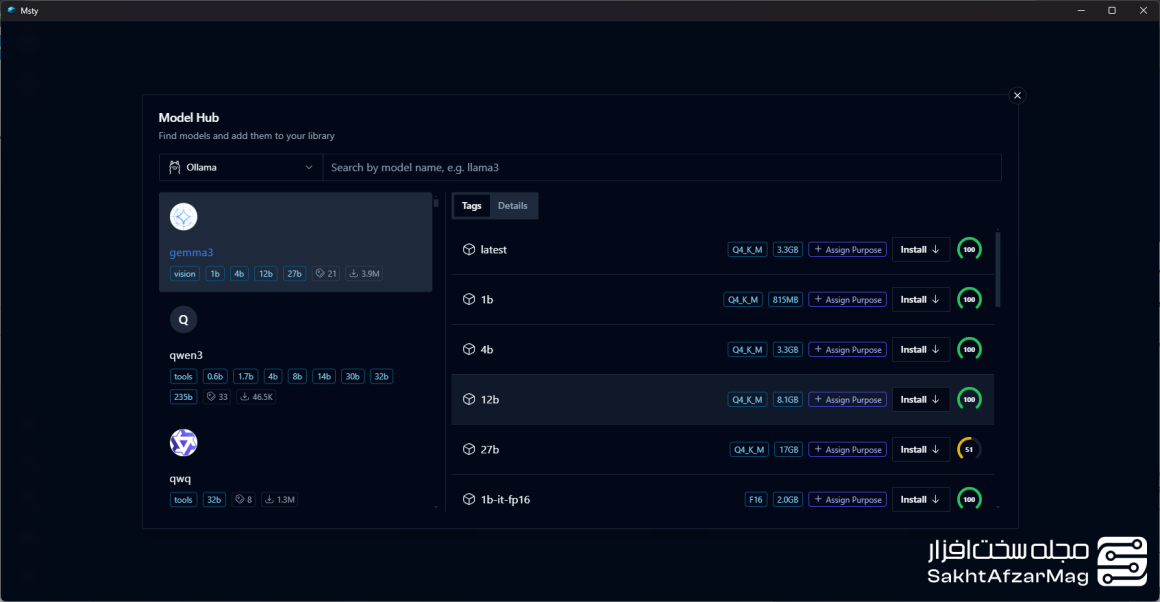Switch to the Details tab
1160x602 pixels.
click(513, 206)
